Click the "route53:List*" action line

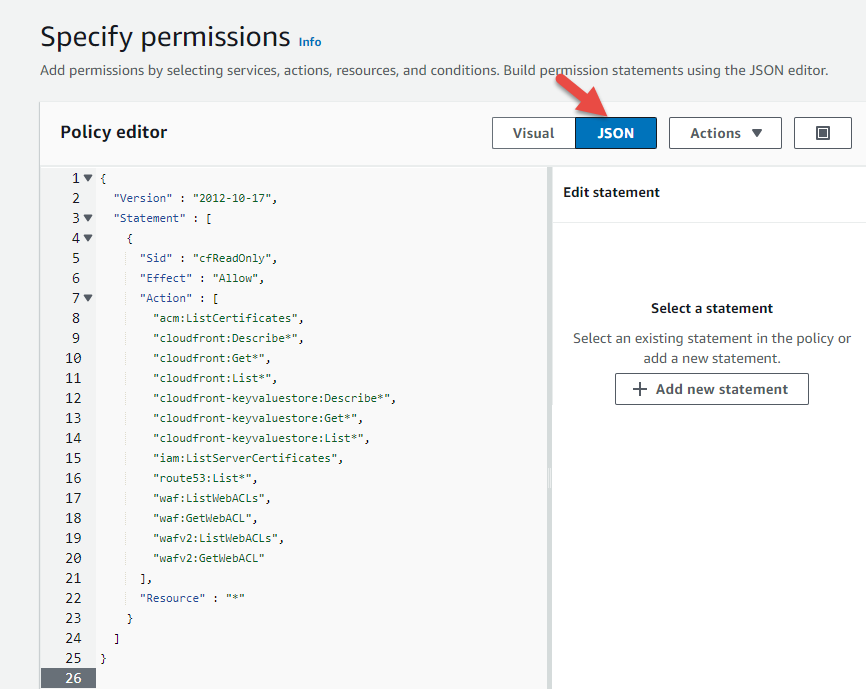pos(203,478)
